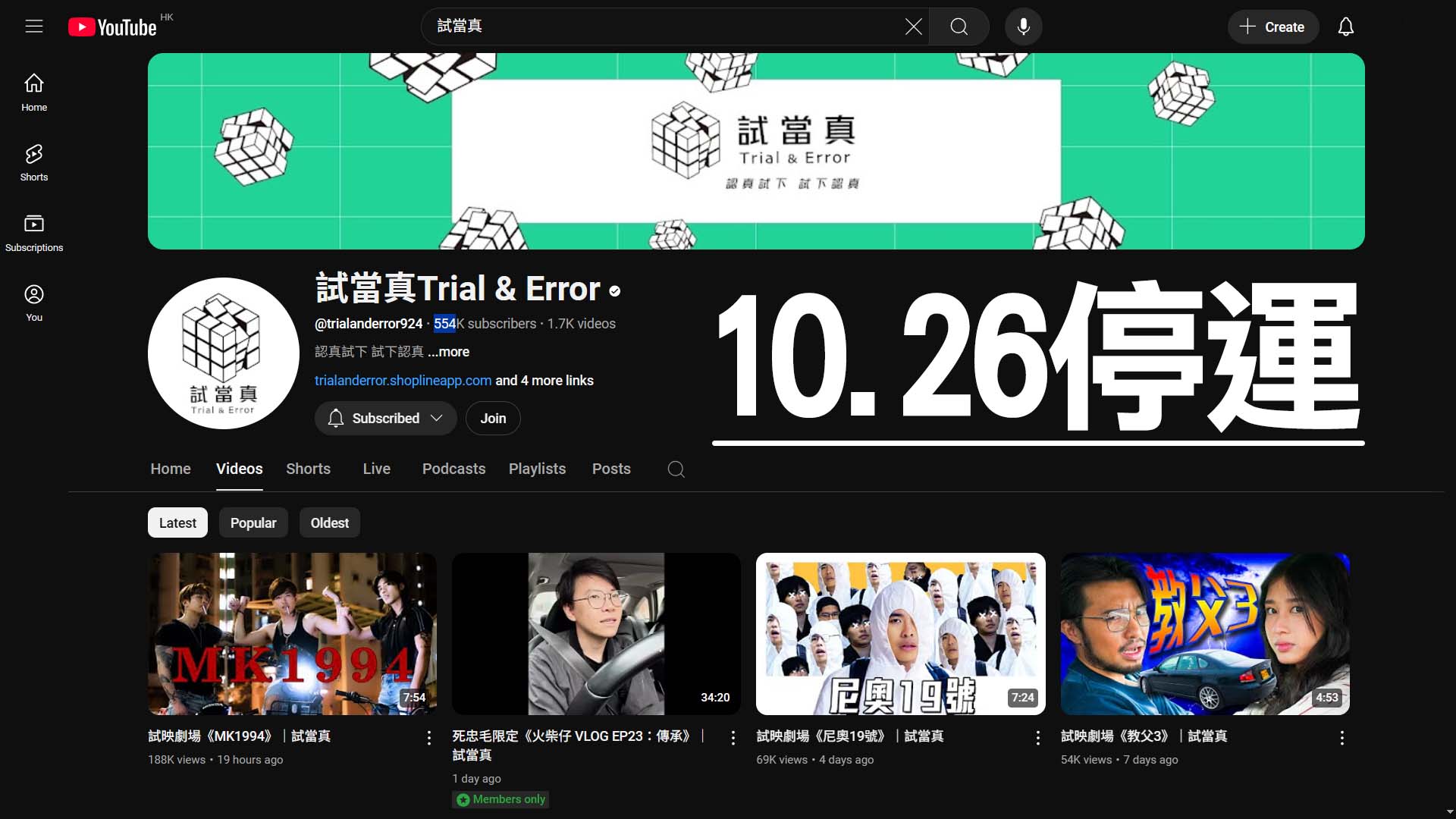Open options menu for MK1994 video
1456x819 pixels.
click(x=429, y=738)
